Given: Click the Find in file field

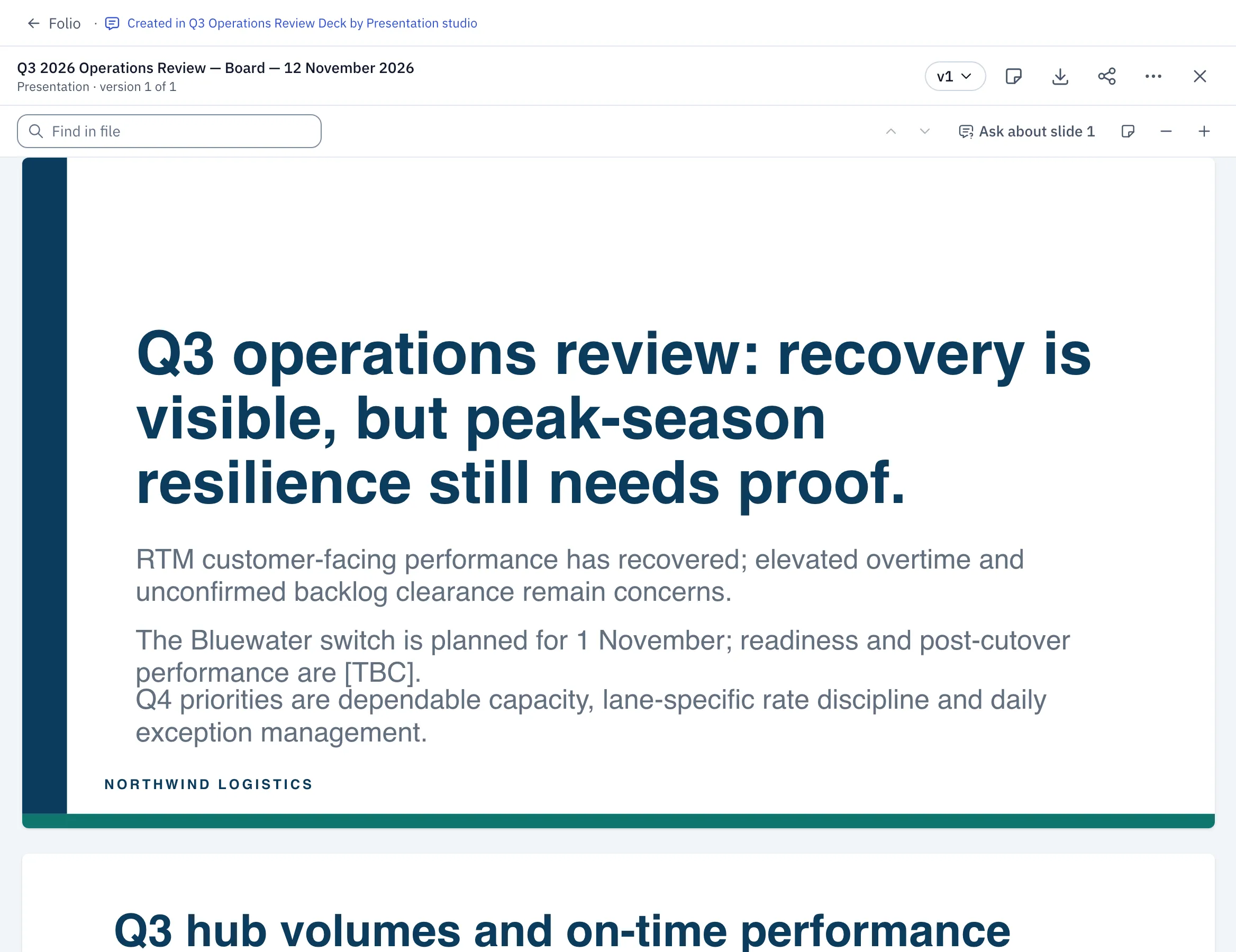Looking at the screenshot, I should click(x=169, y=131).
